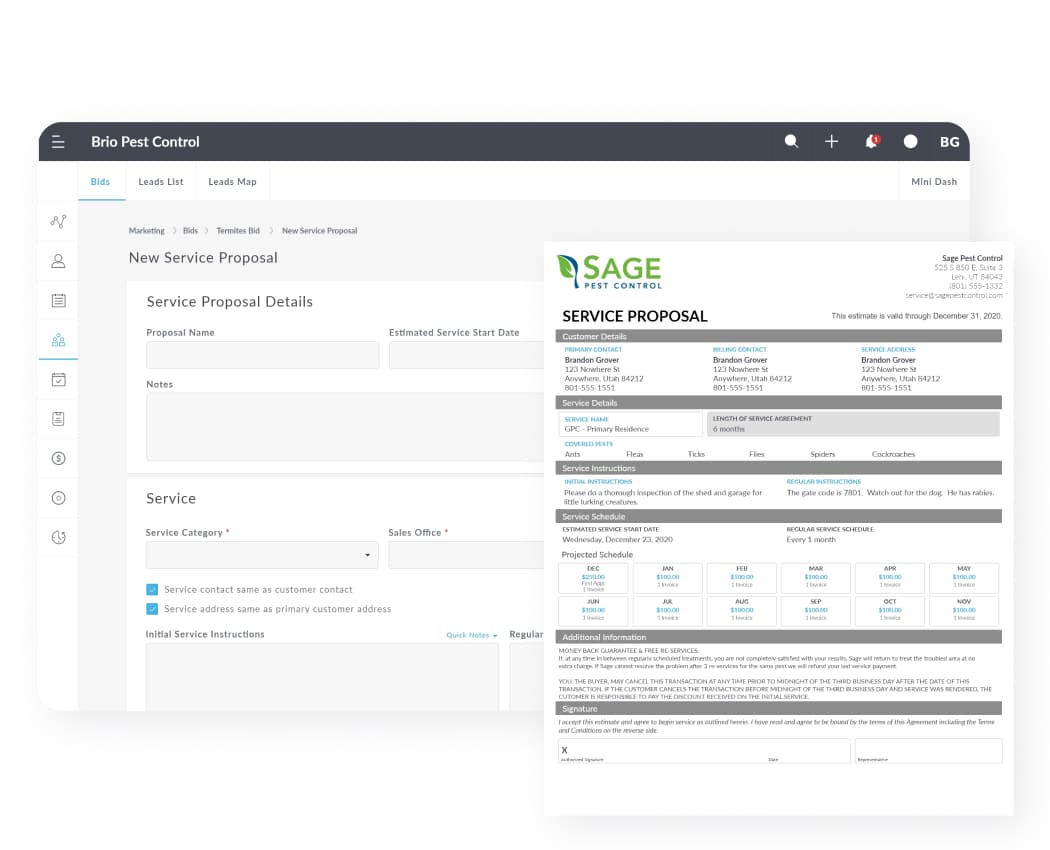Open the BG user profile menu
1050x850 pixels.
950,142
